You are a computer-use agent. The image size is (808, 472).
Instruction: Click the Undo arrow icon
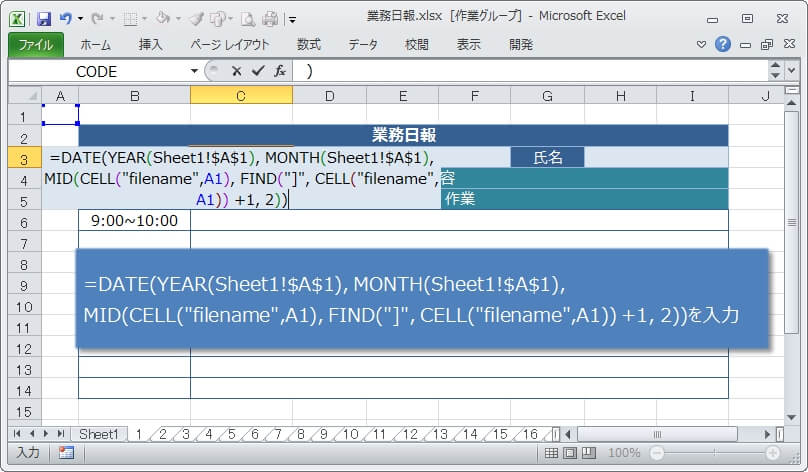[66, 18]
